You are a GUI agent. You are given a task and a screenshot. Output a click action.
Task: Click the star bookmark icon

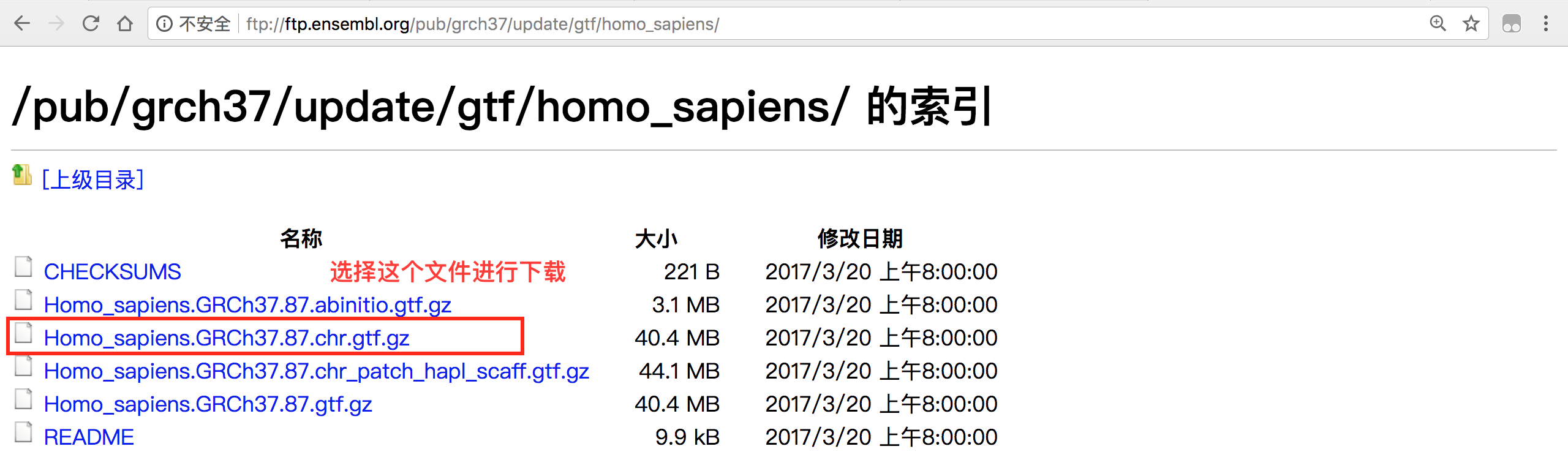click(x=1472, y=23)
